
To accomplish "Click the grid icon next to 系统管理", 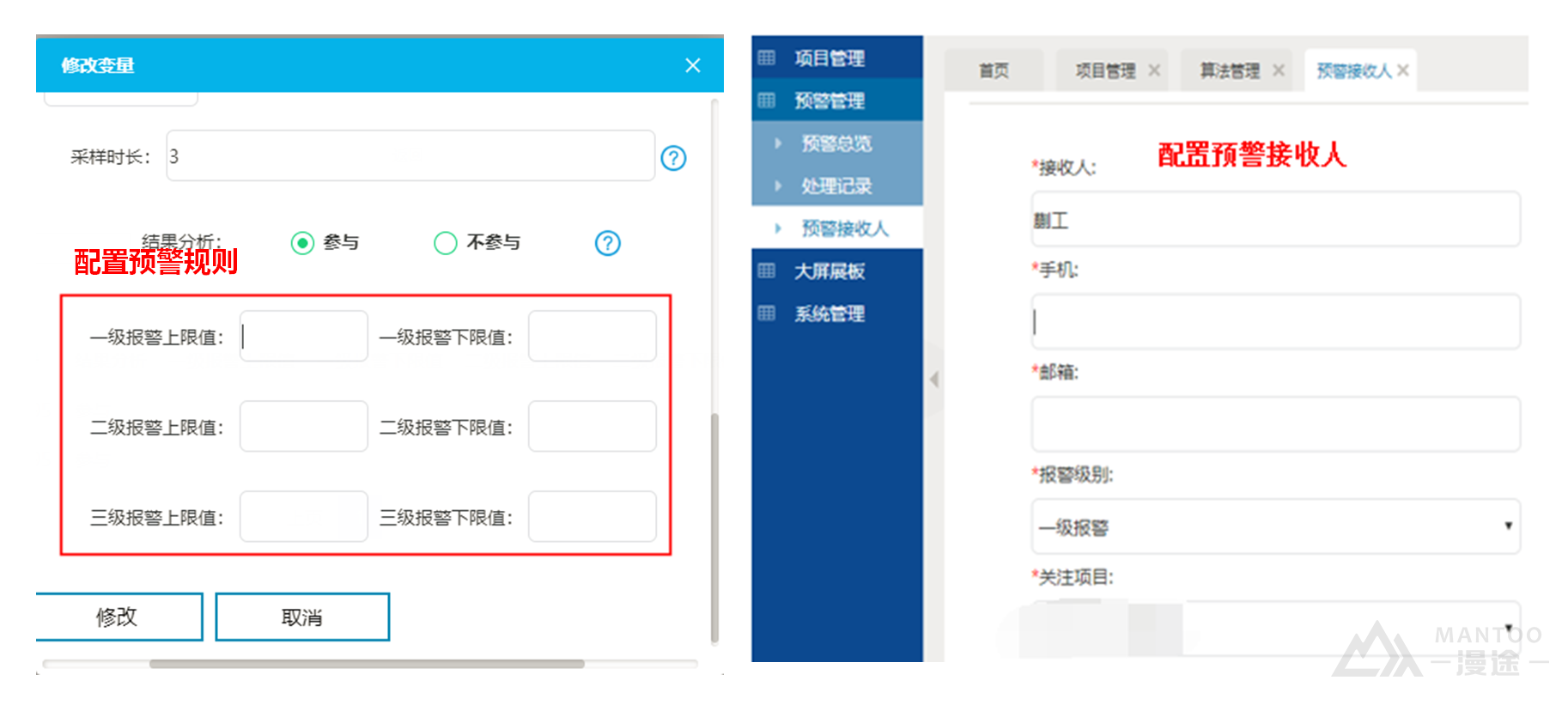I will click(x=767, y=313).
